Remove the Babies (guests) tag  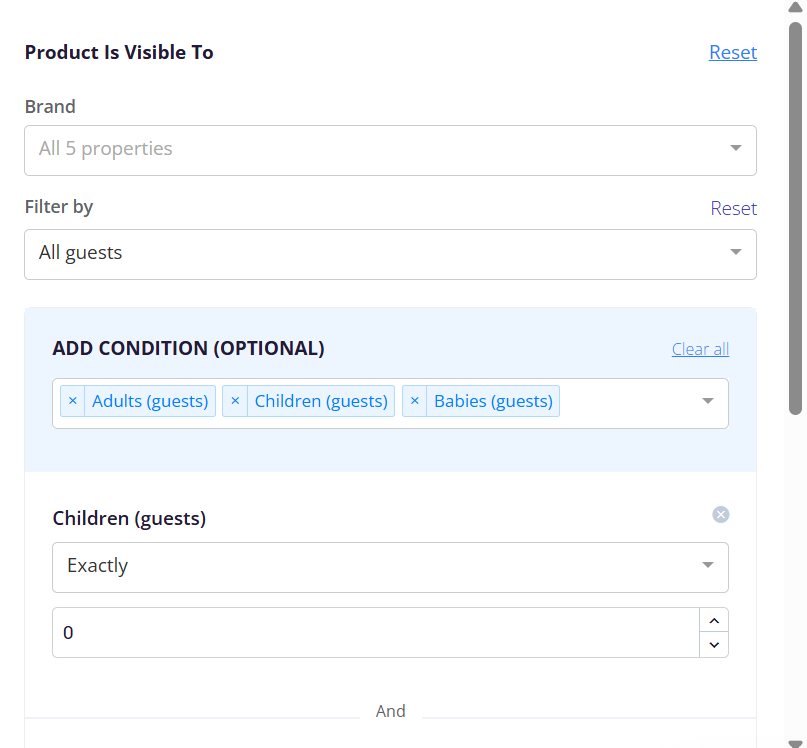415,401
